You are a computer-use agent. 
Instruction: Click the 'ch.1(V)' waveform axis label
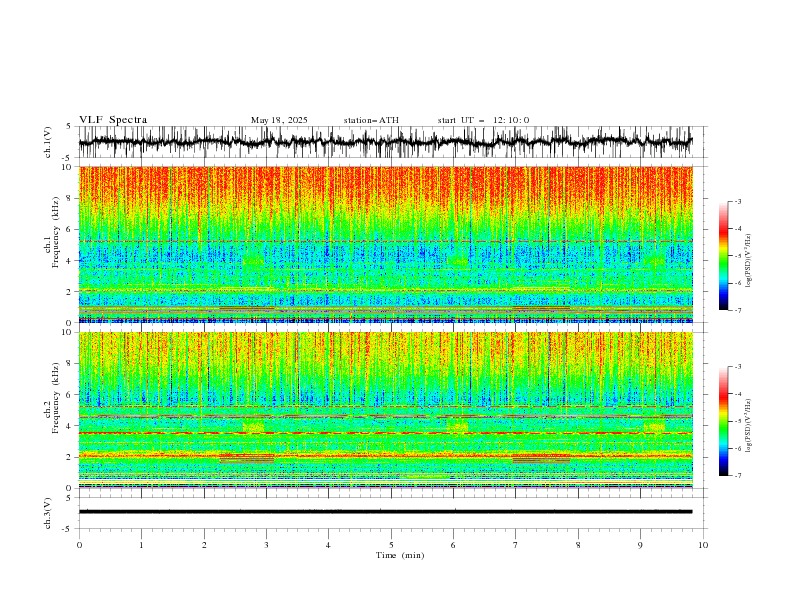point(48,142)
